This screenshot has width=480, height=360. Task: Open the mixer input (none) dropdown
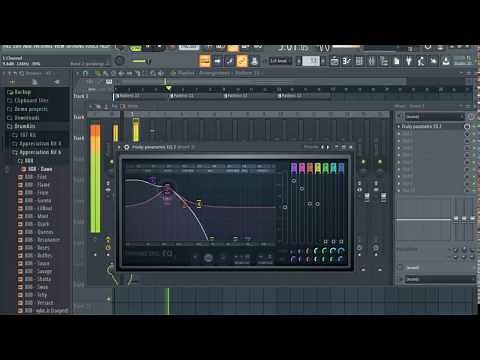(x=434, y=117)
